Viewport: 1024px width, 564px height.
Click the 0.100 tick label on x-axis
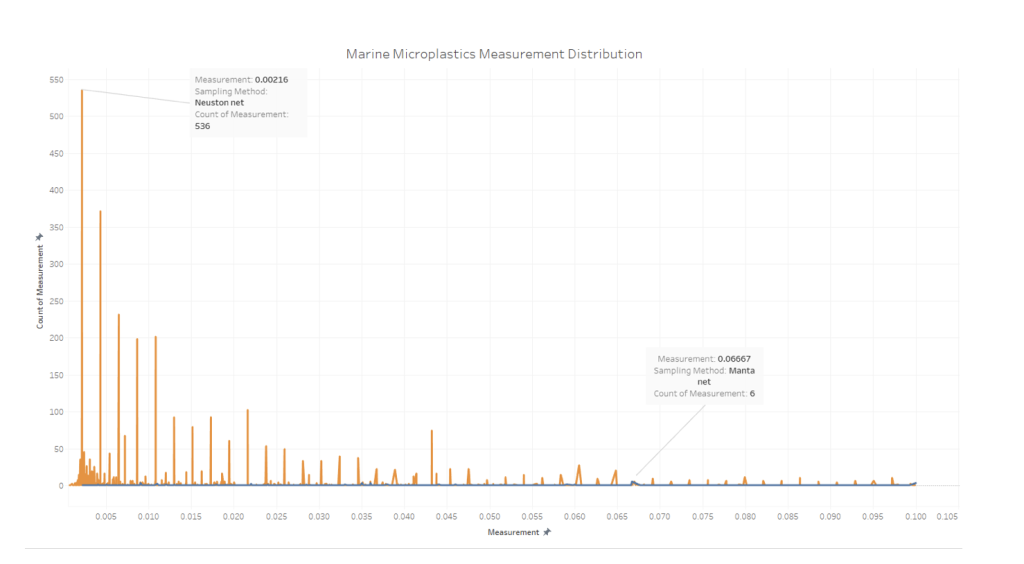[x=916, y=516]
